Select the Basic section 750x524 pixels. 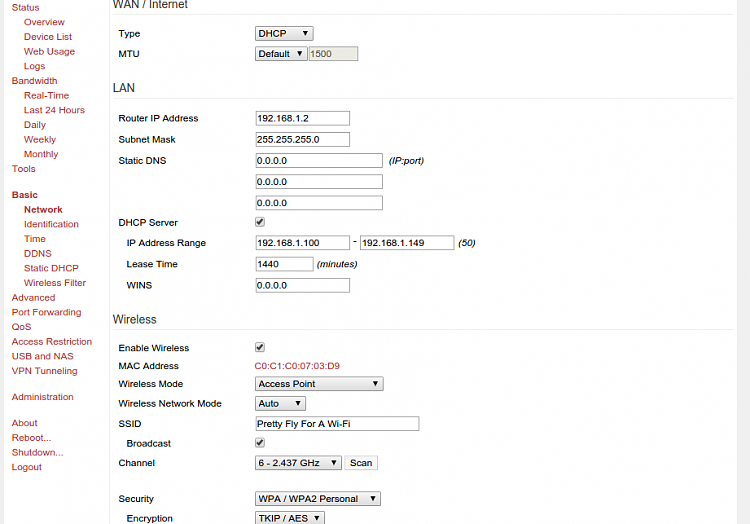24,195
